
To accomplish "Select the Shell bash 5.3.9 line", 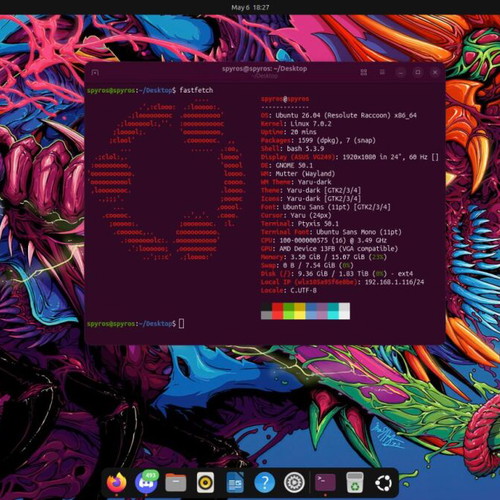I will (x=292, y=149).
